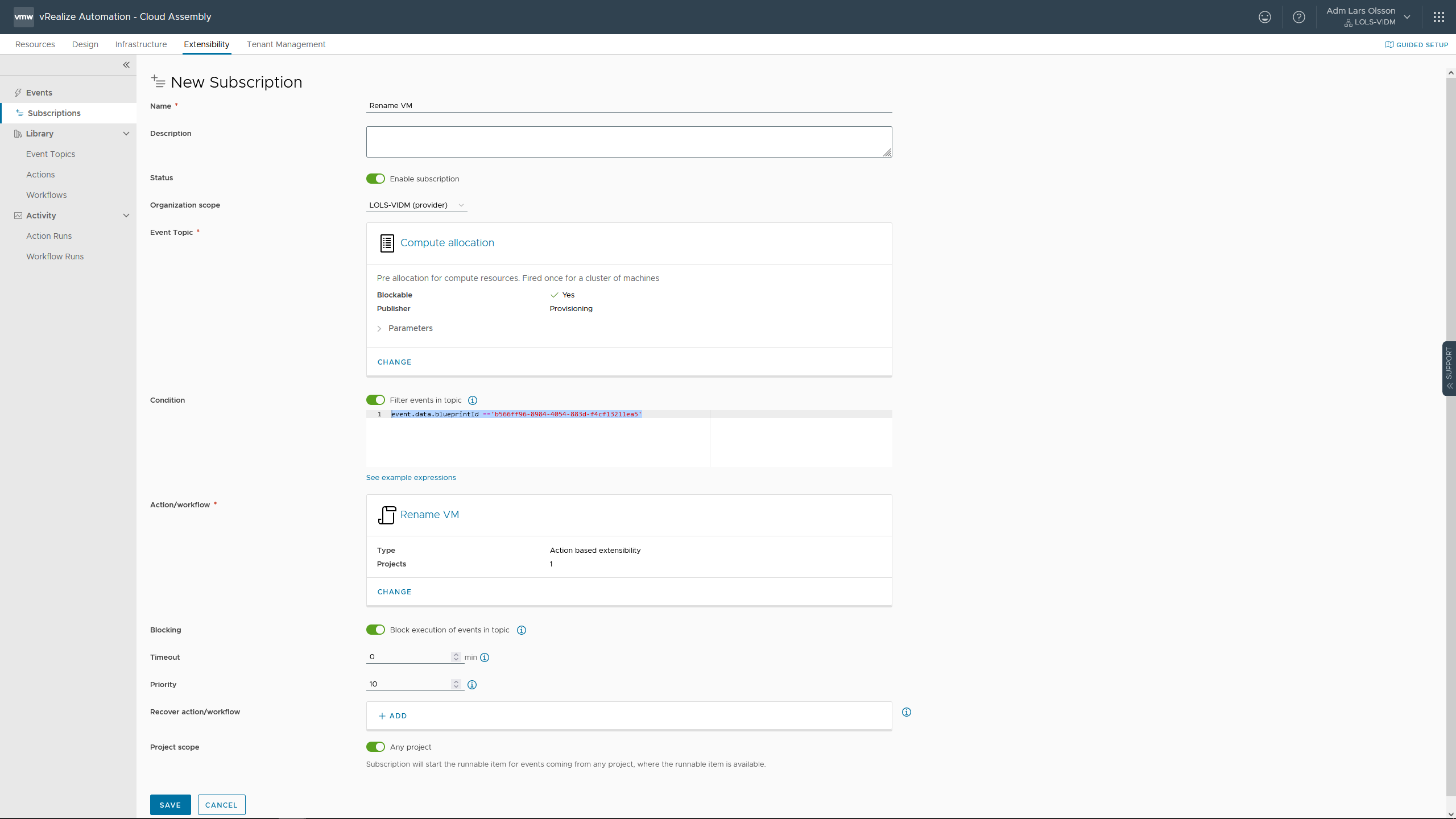1456x819 pixels.
Task: Click ADD for recover action/workflow
Action: pos(392,716)
